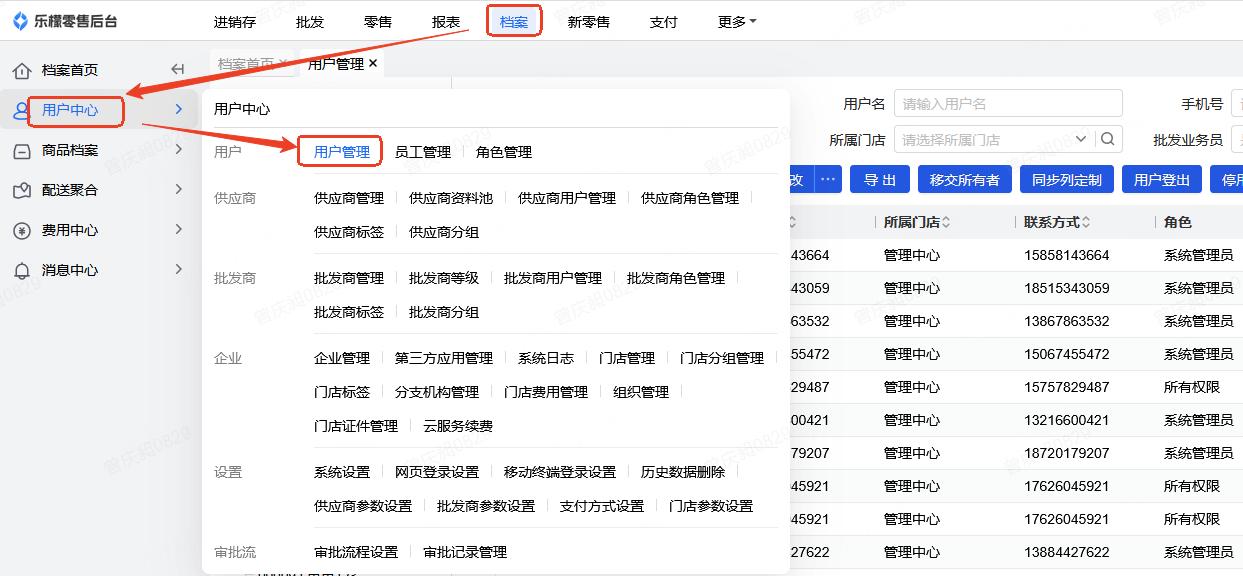Switch to the 用户管理 tab
1243x576 pixels.
point(335,63)
